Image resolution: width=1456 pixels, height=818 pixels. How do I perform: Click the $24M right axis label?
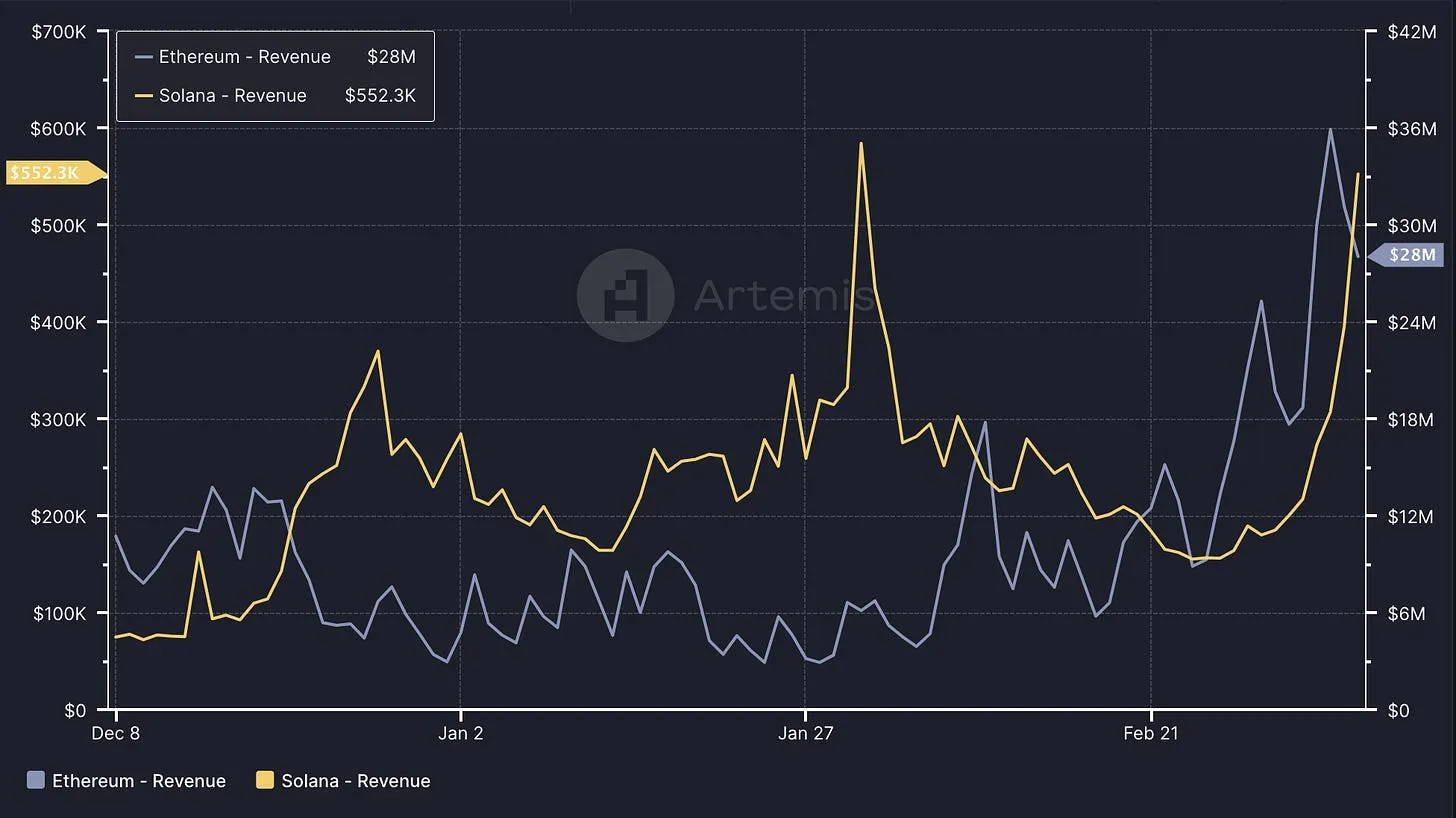1411,323
